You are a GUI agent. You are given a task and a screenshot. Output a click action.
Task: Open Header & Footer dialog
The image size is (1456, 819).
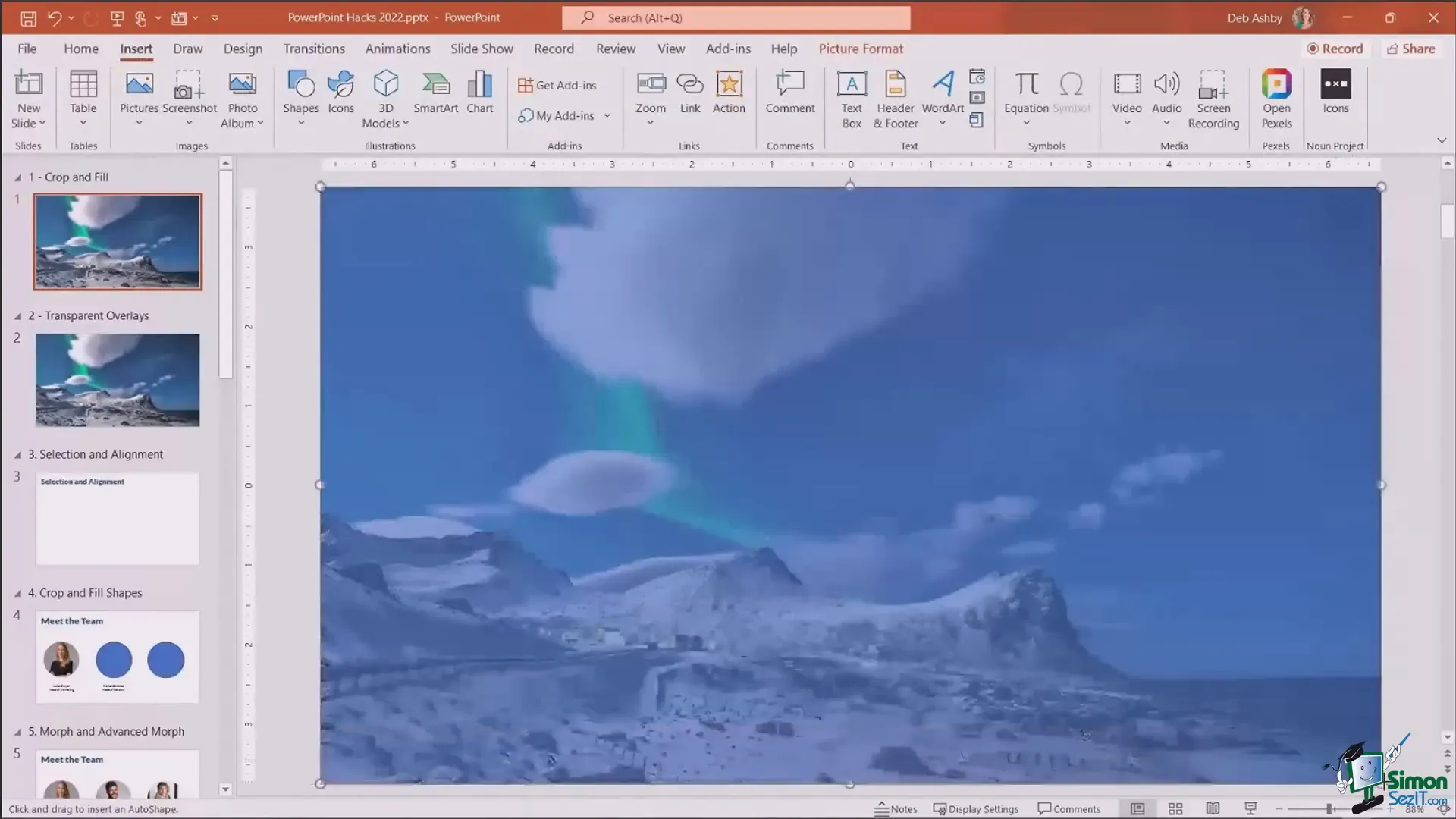[896, 99]
